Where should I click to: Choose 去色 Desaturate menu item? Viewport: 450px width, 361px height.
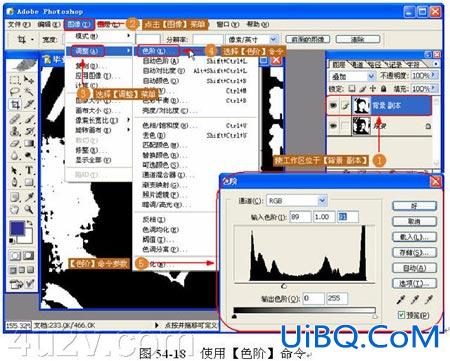pos(195,135)
